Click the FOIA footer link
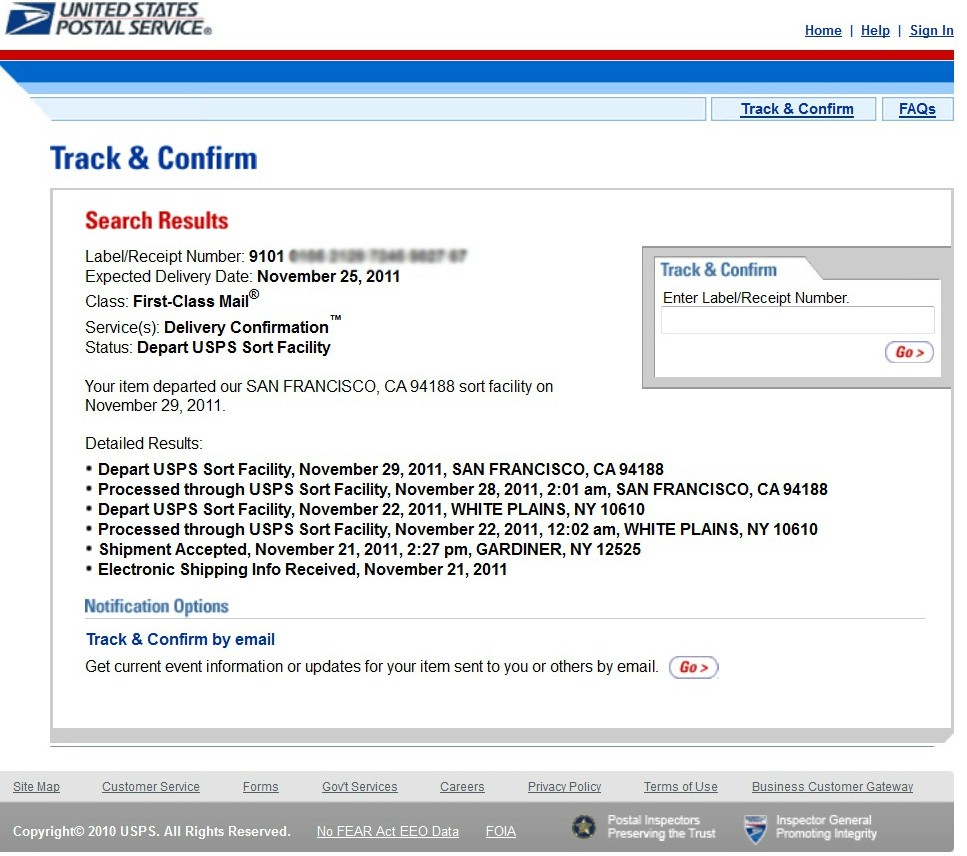 pos(500,831)
